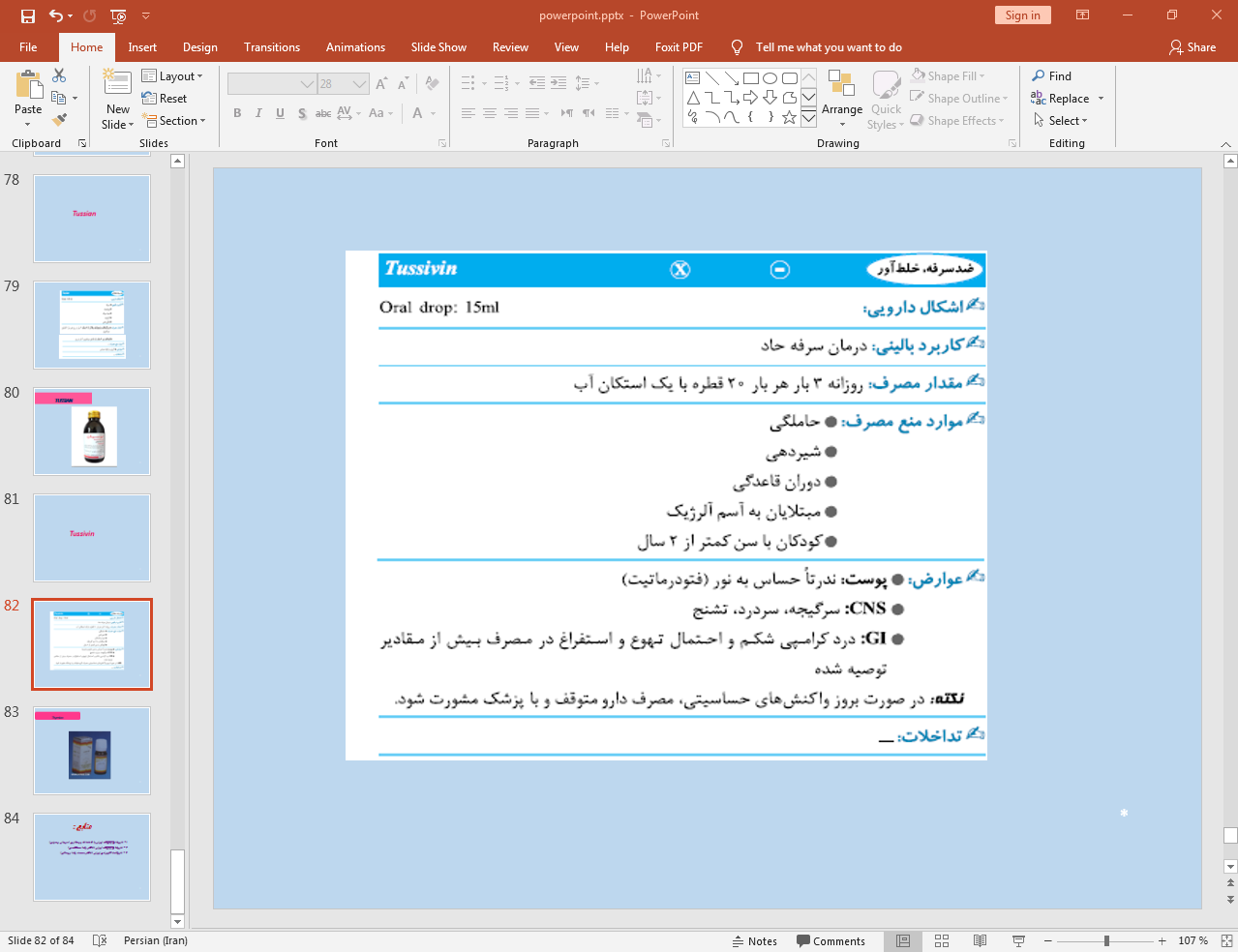Viewport: 1238px width, 952px height.
Task: Open Shape Outline dropdown
Action: tap(959, 99)
